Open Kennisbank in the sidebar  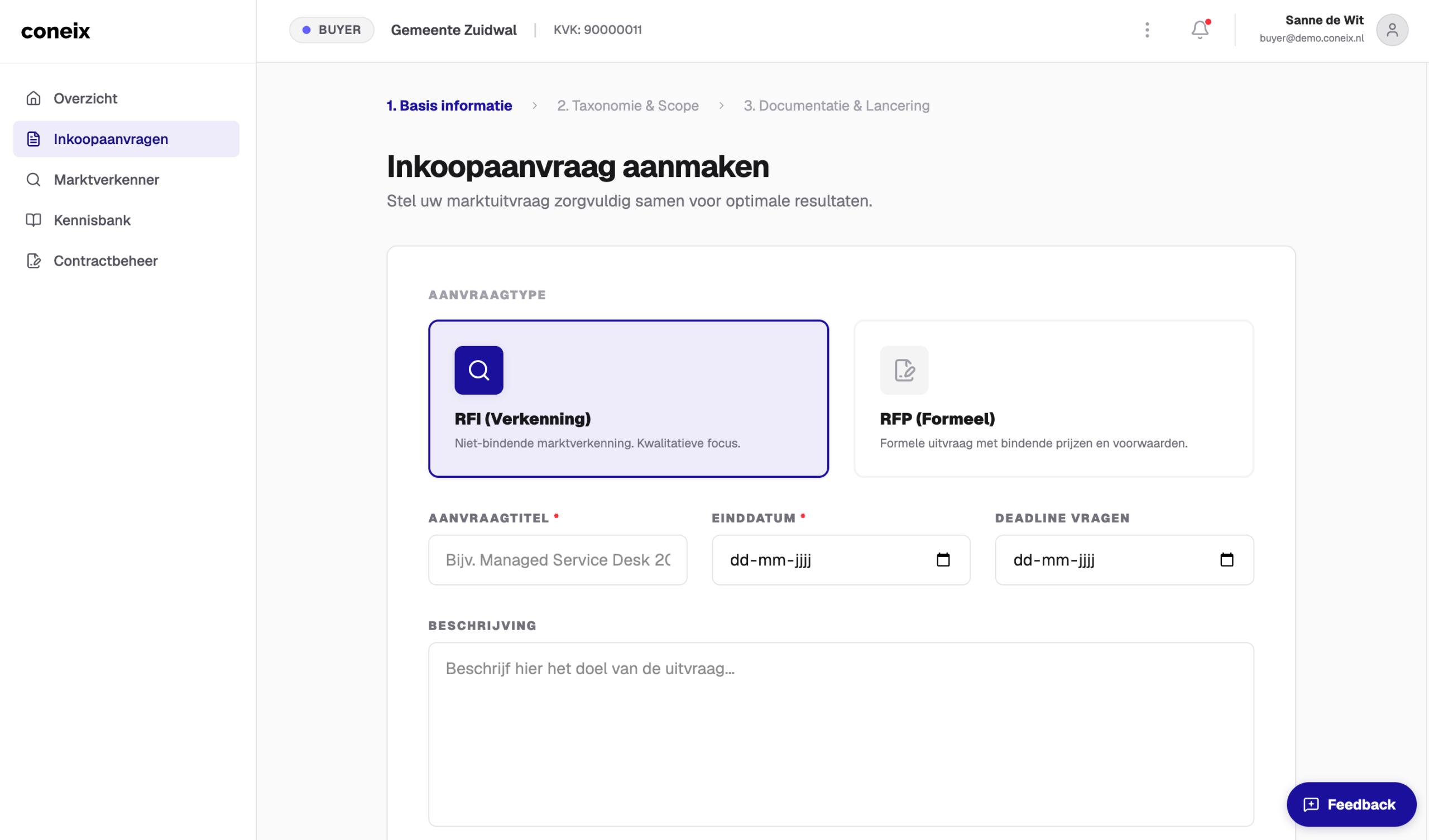127,220
